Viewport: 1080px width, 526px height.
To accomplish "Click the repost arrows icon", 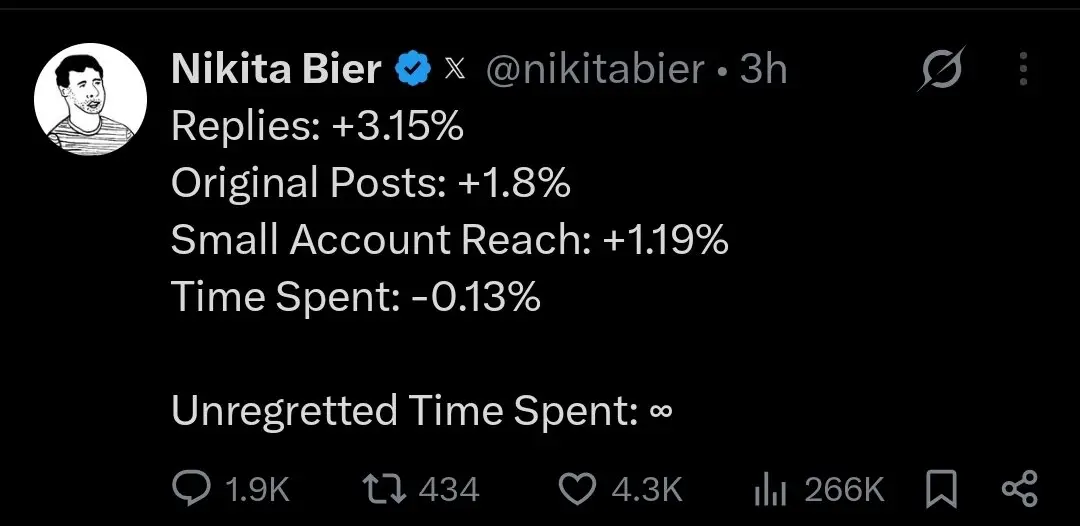I will point(385,490).
